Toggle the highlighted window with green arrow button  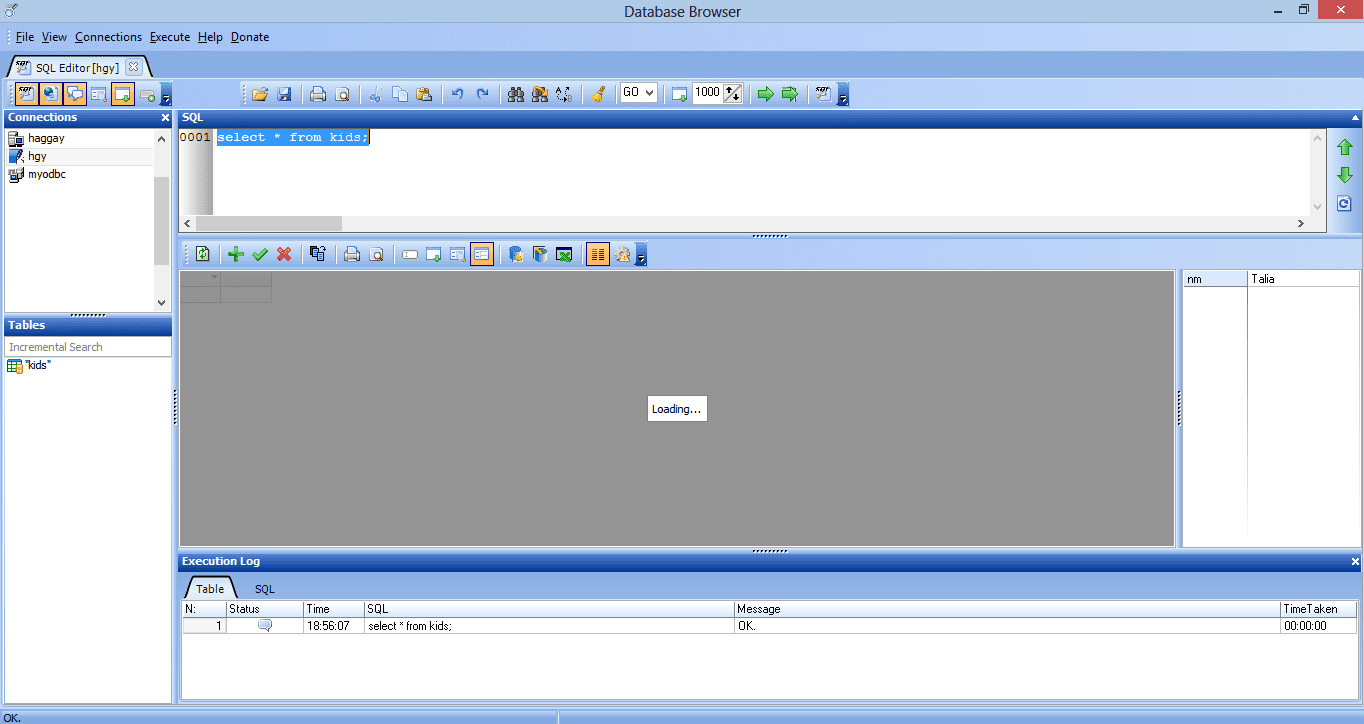click(123, 94)
